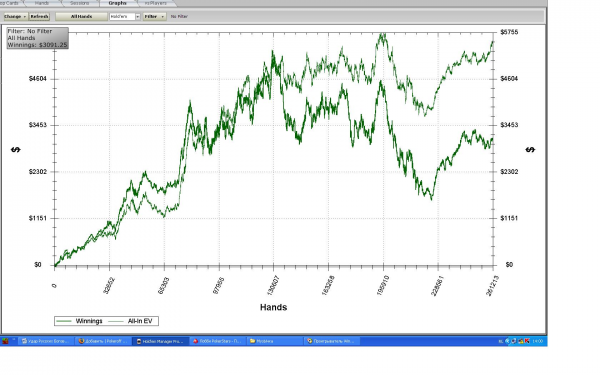
Task: Click the system tray clock
Action: pos(538,341)
